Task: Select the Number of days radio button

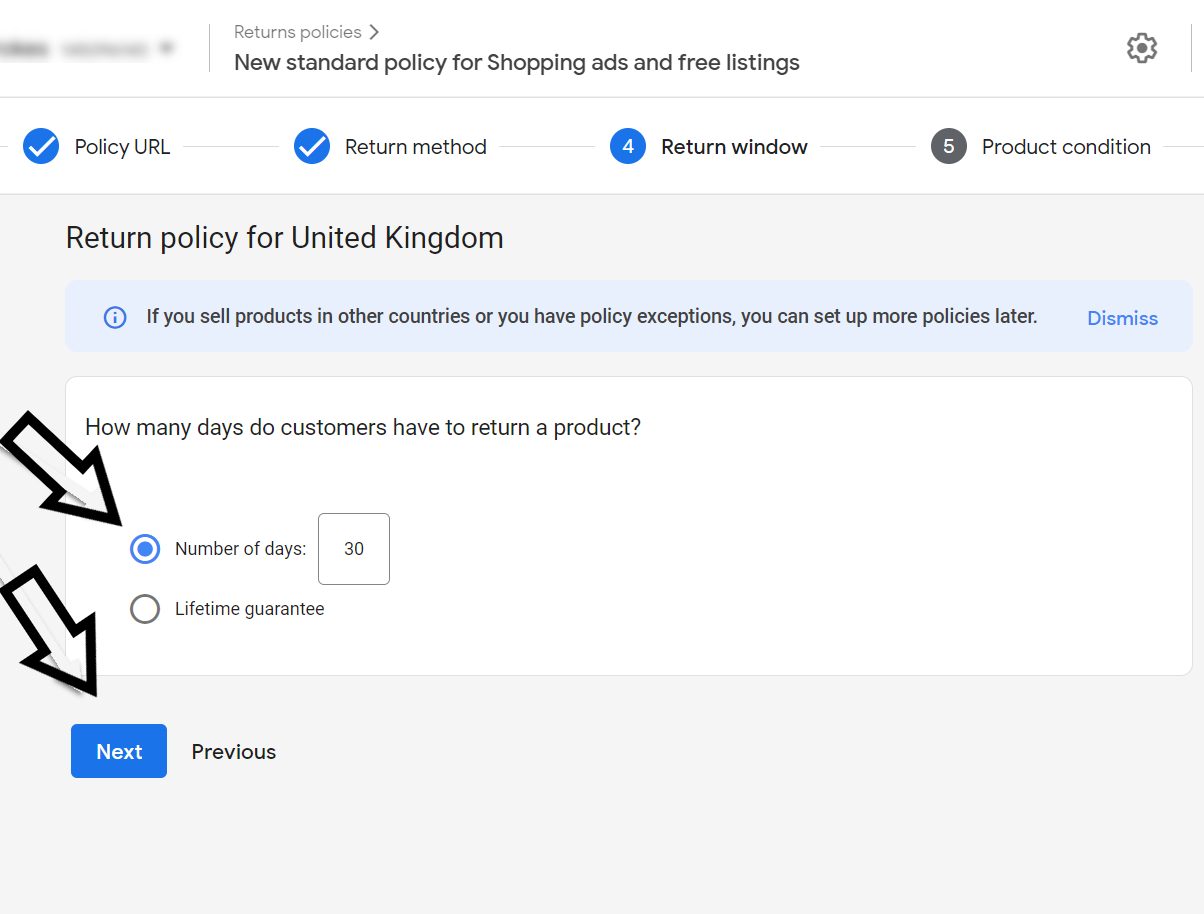Action: tap(145, 548)
